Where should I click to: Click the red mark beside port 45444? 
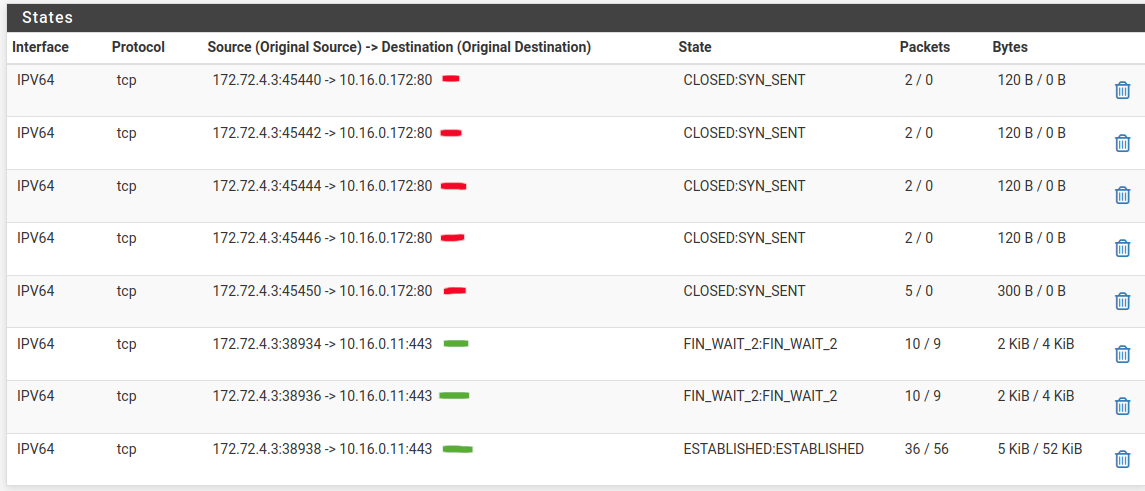point(454,185)
